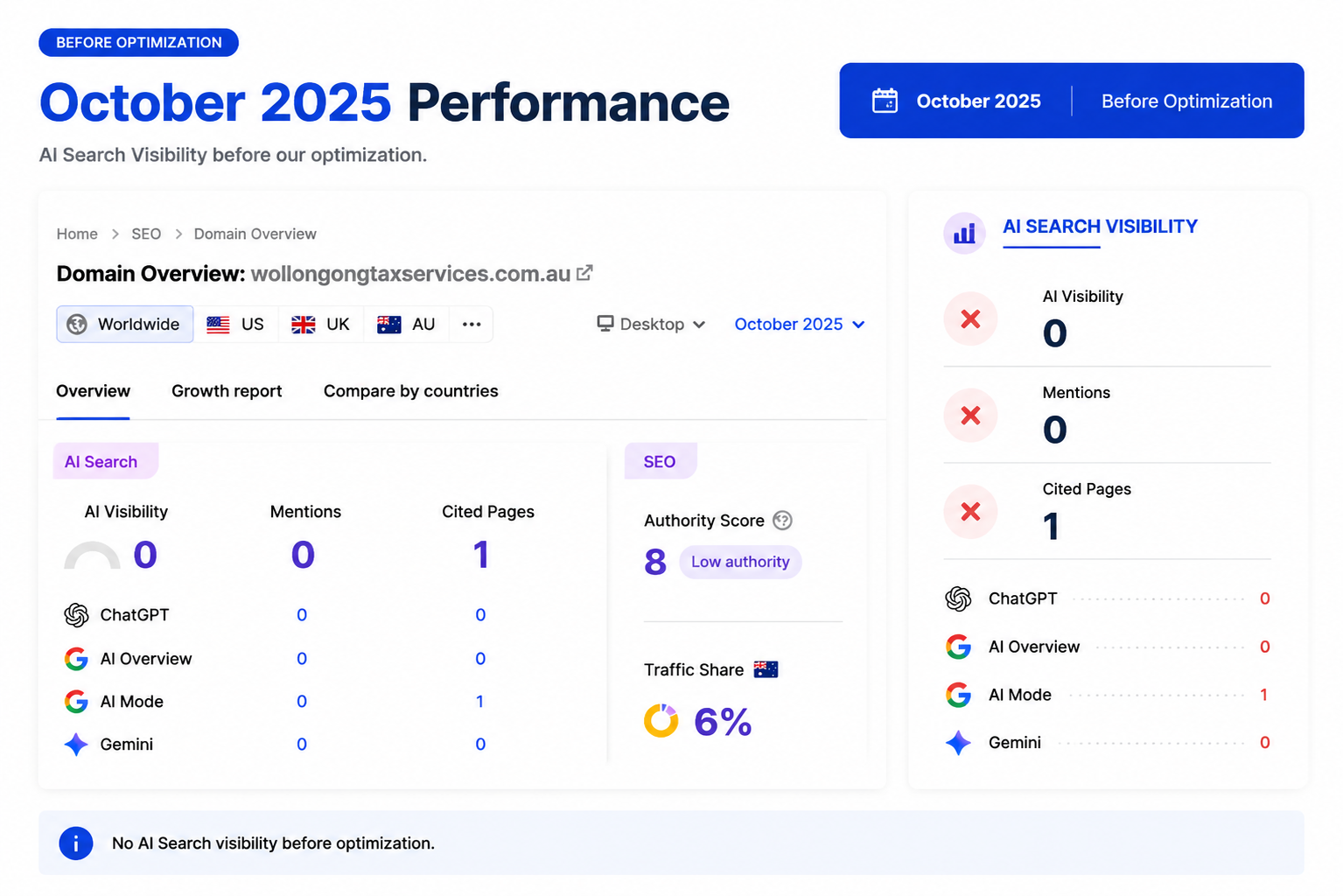Click the Authority Score number 8
This screenshot has height=896, width=1343.
coord(655,562)
